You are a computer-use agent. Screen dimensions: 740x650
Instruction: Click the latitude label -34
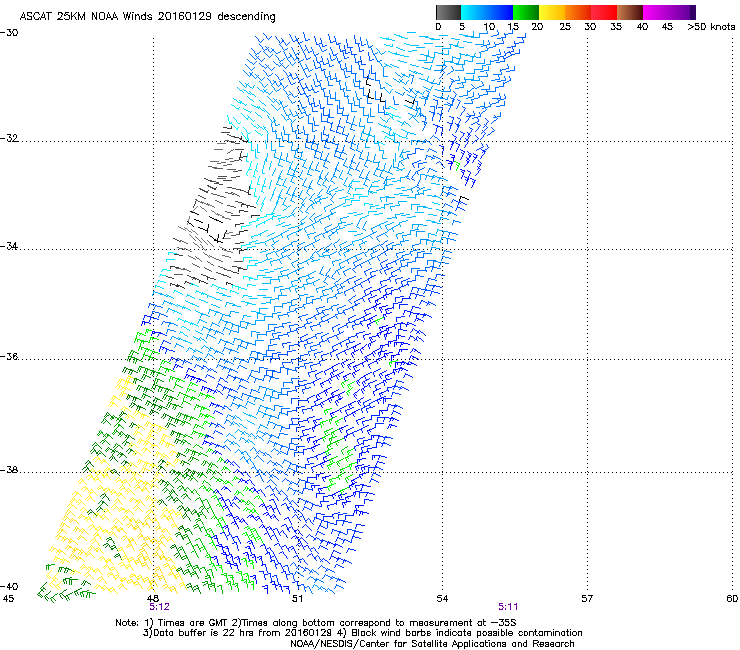(x=9, y=246)
